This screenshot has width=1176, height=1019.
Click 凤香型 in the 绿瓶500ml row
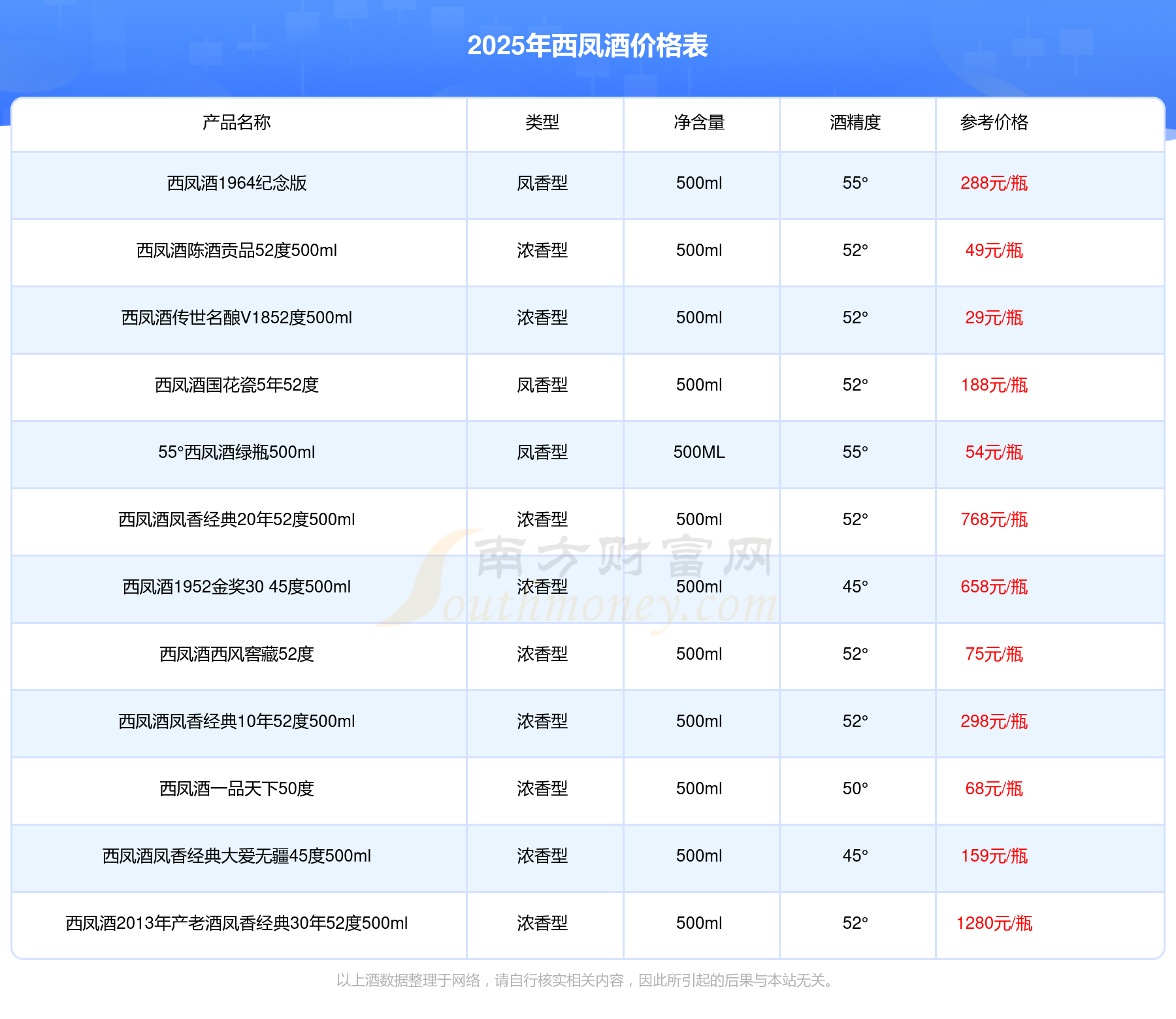coord(542,452)
